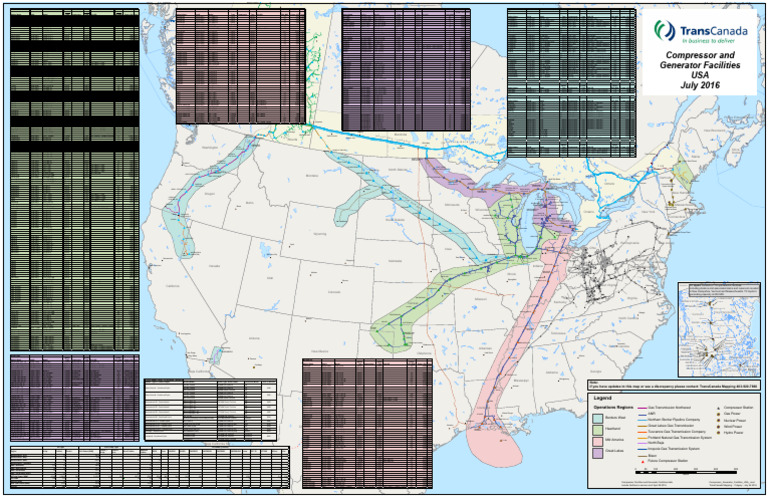Click the TransCanada swirl logo
The width and height of the screenshot is (768, 497).
pos(664,30)
